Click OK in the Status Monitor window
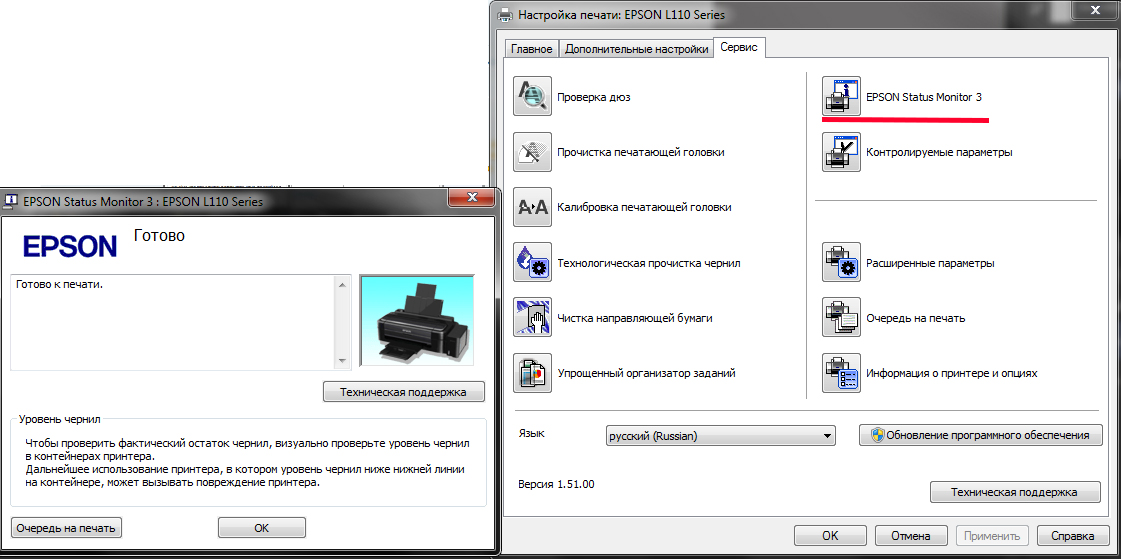The height and width of the screenshot is (559, 1121). (262, 528)
